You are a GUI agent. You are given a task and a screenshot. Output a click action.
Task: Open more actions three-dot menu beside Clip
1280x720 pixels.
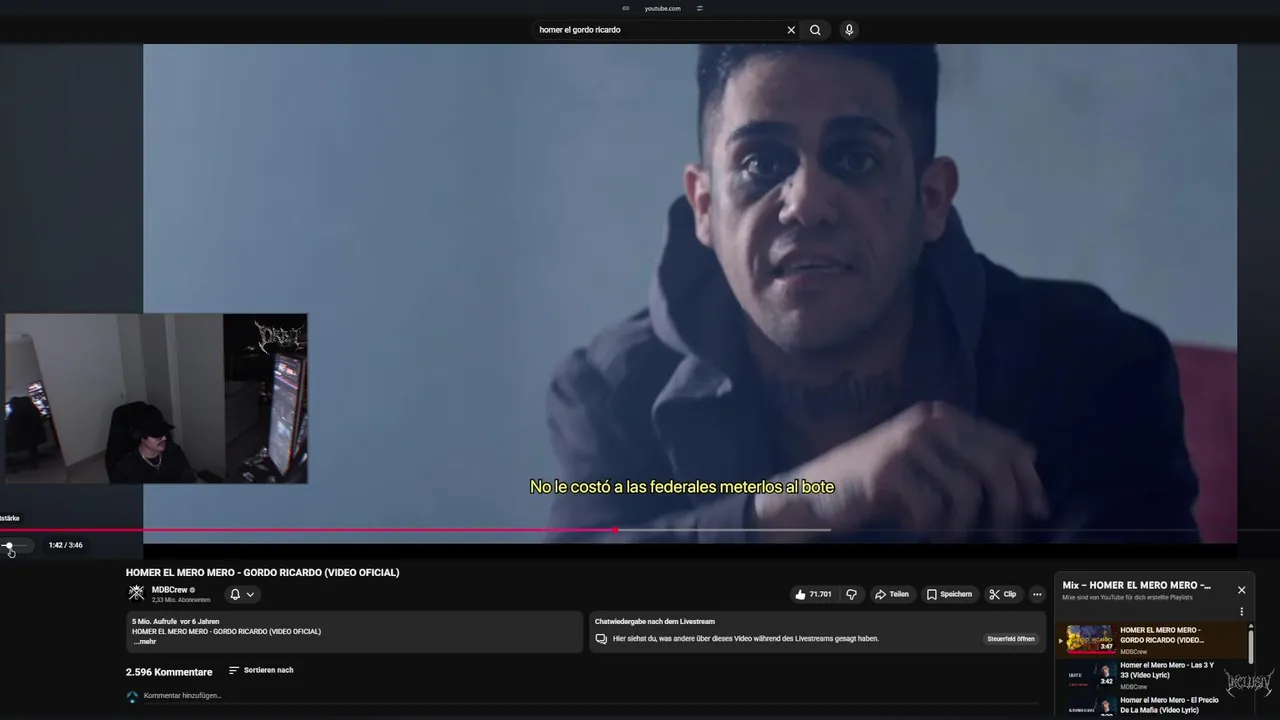1037,594
